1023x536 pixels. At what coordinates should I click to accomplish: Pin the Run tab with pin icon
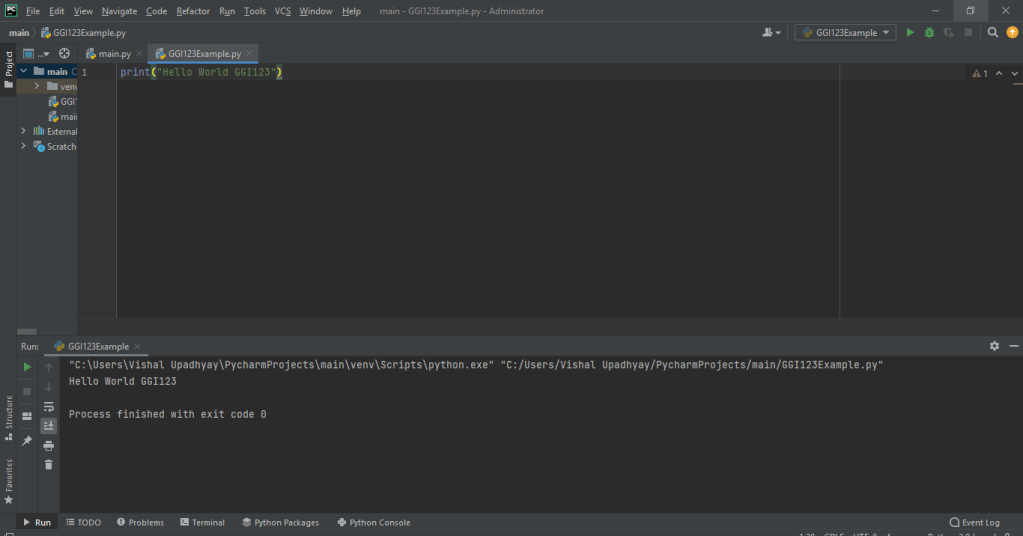coord(27,441)
